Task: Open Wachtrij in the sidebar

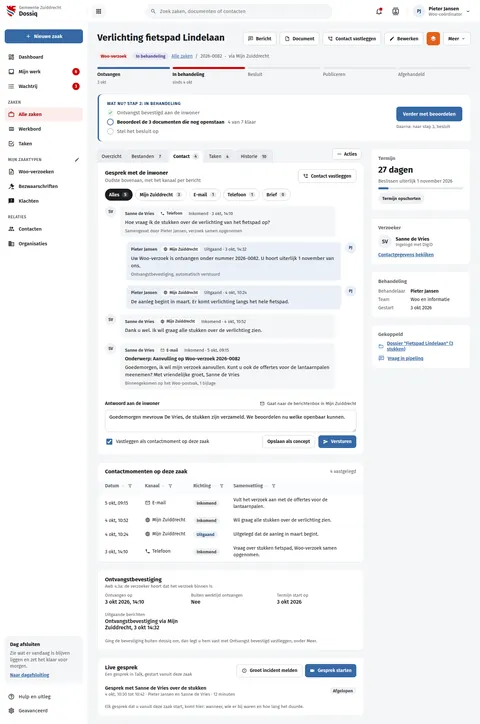Action: (44, 86)
